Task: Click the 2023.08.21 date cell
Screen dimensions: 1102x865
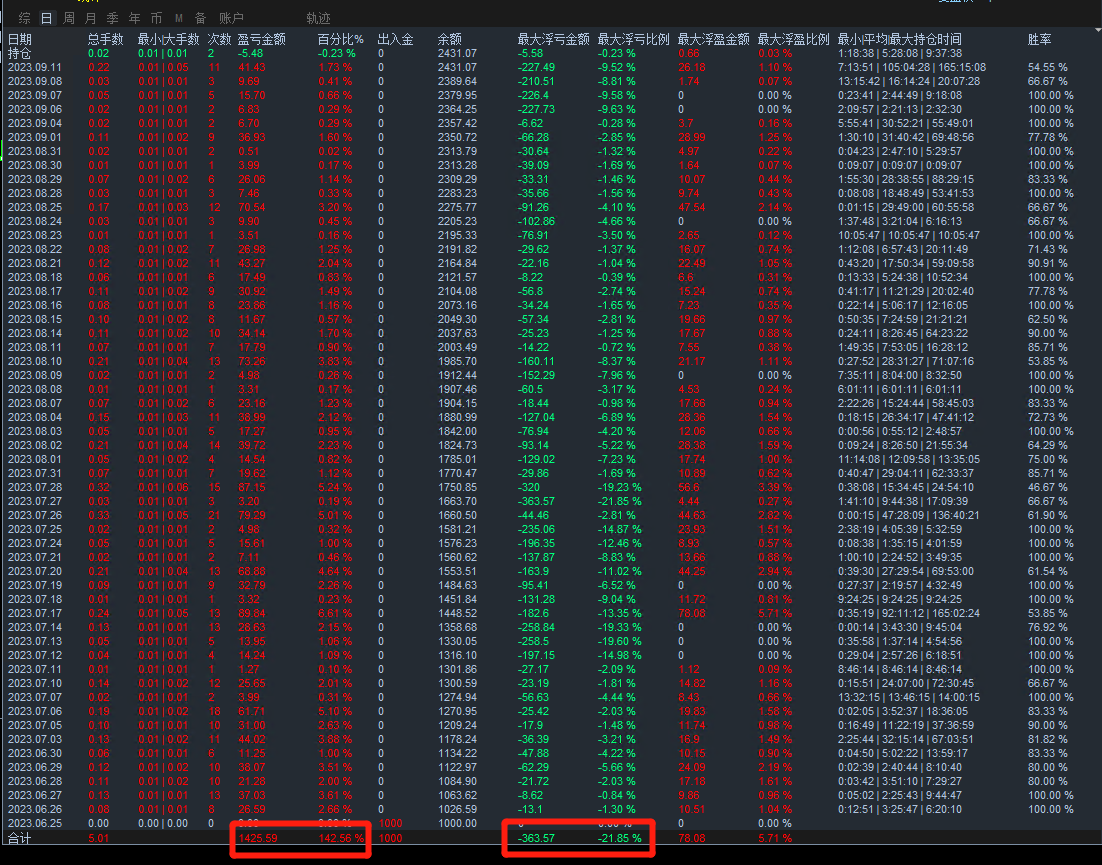Action: click(x=35, y=264)
